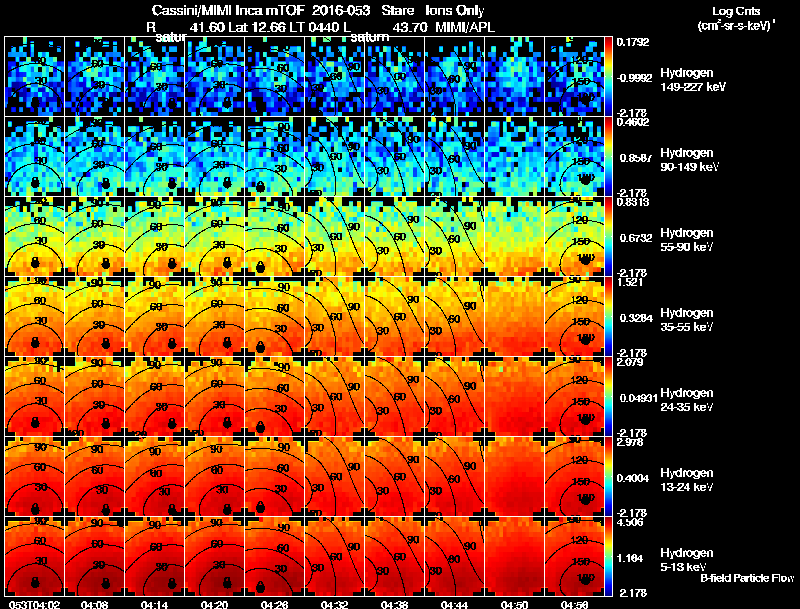Click the '04:38' time label
This screenshot has width=800, height=609.
(394, 604)
